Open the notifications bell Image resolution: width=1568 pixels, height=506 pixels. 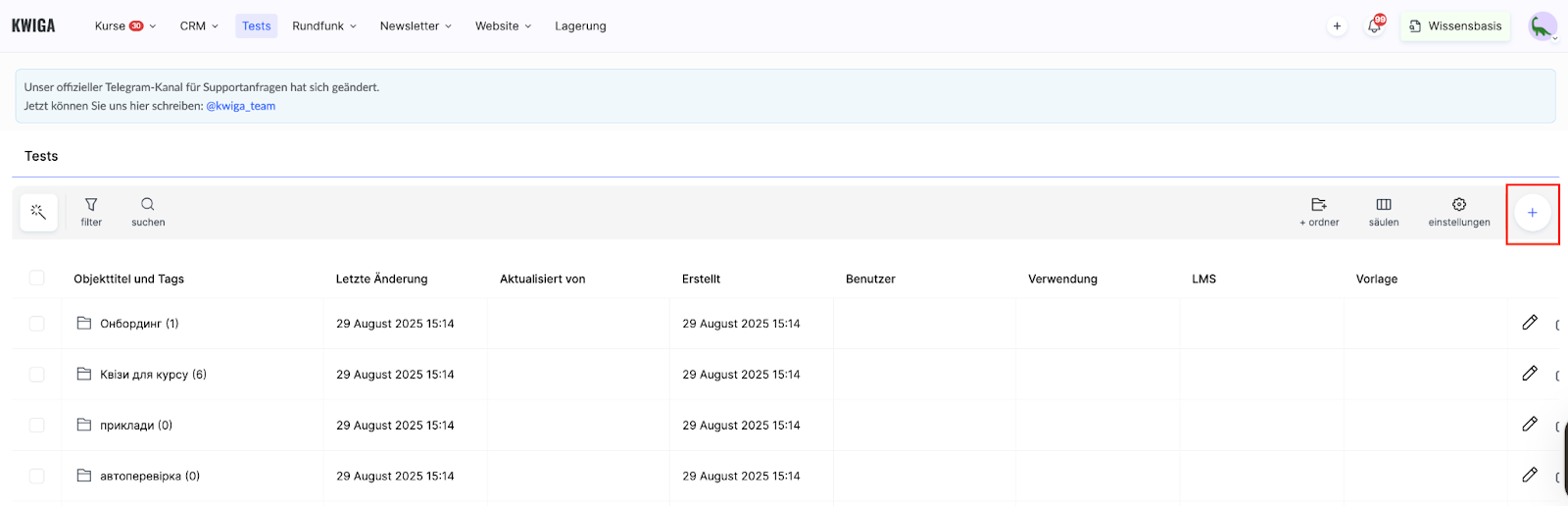1374,26
